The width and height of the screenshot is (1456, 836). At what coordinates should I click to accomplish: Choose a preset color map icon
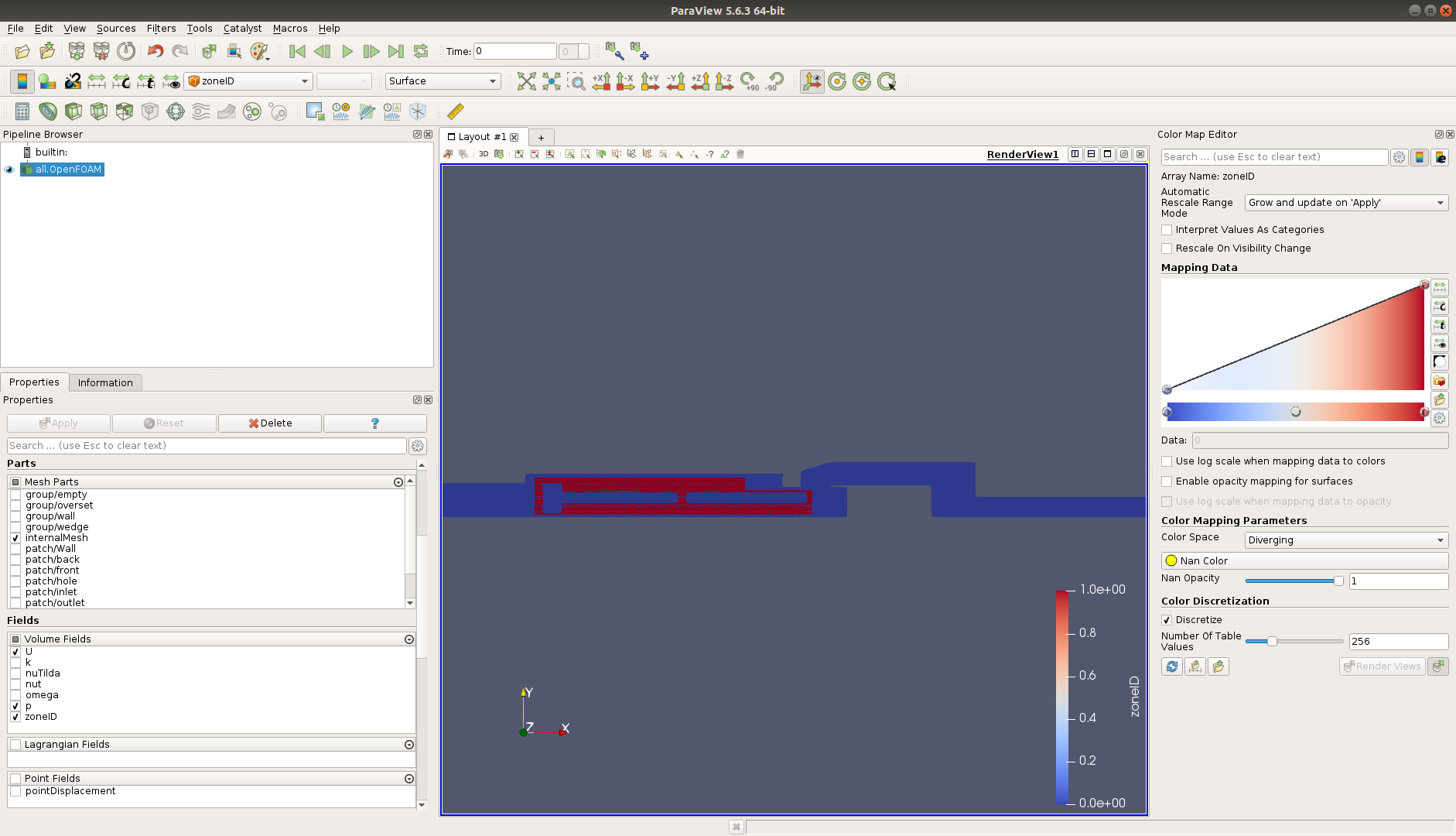tap(1440, 381)
